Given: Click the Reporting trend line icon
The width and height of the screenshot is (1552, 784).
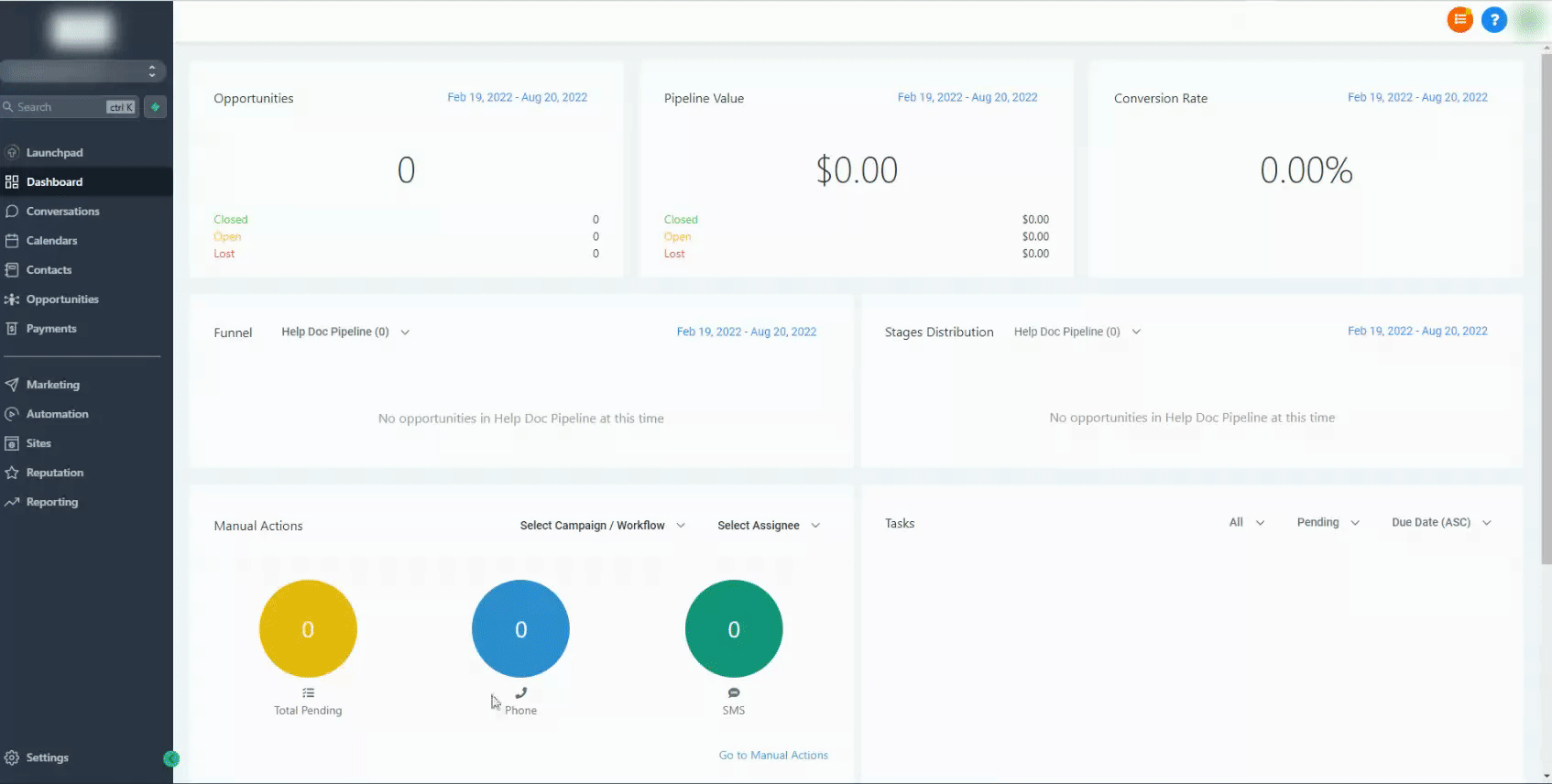Looking at the screenshot, I should click(12, 502).
